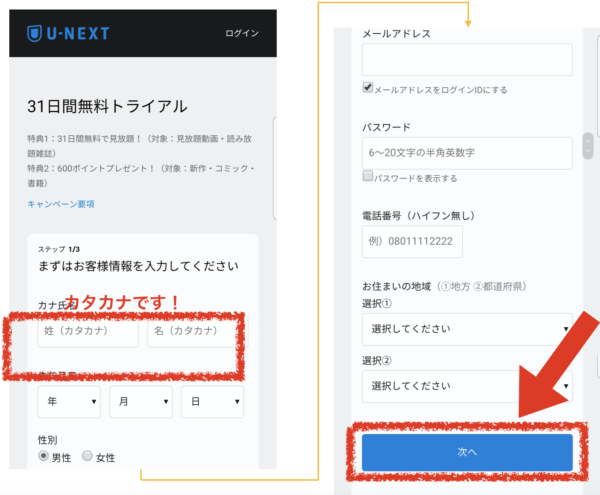Click the 電話番号 input field

click(412, 241)
